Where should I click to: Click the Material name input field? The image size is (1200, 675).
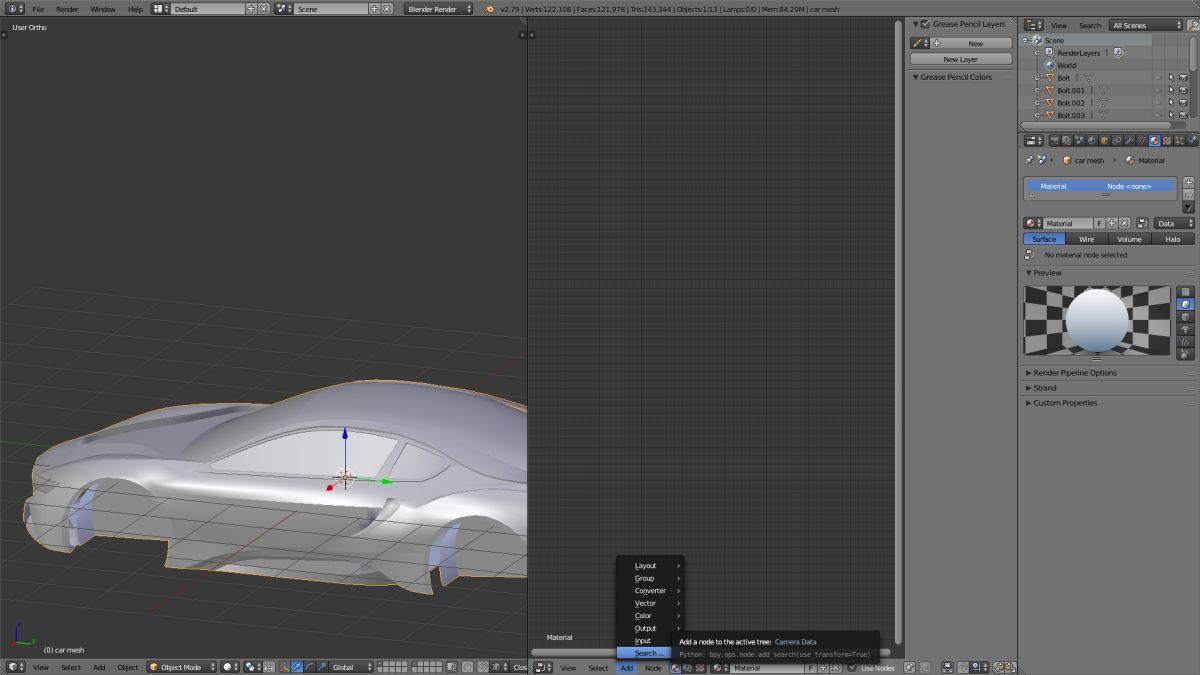click(x=1069, y=223)
